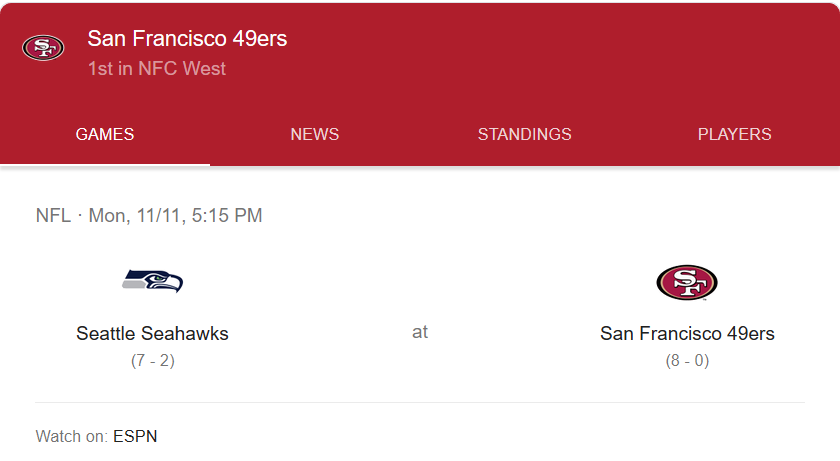Select the STANDINGS tab

click(524, 134)
